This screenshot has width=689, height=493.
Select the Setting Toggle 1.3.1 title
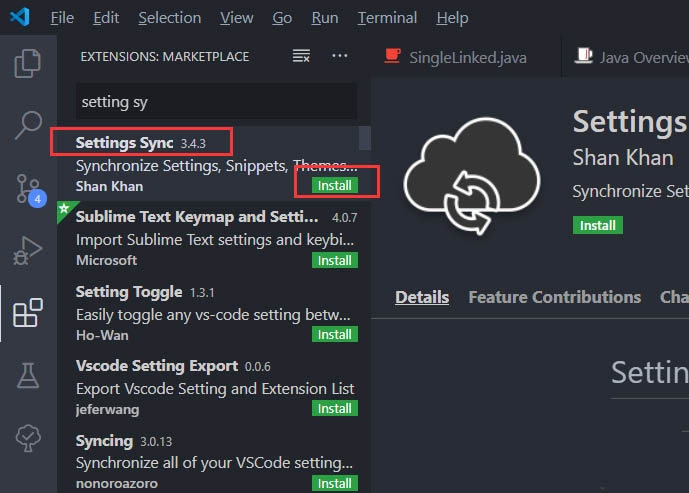[145, 292]
